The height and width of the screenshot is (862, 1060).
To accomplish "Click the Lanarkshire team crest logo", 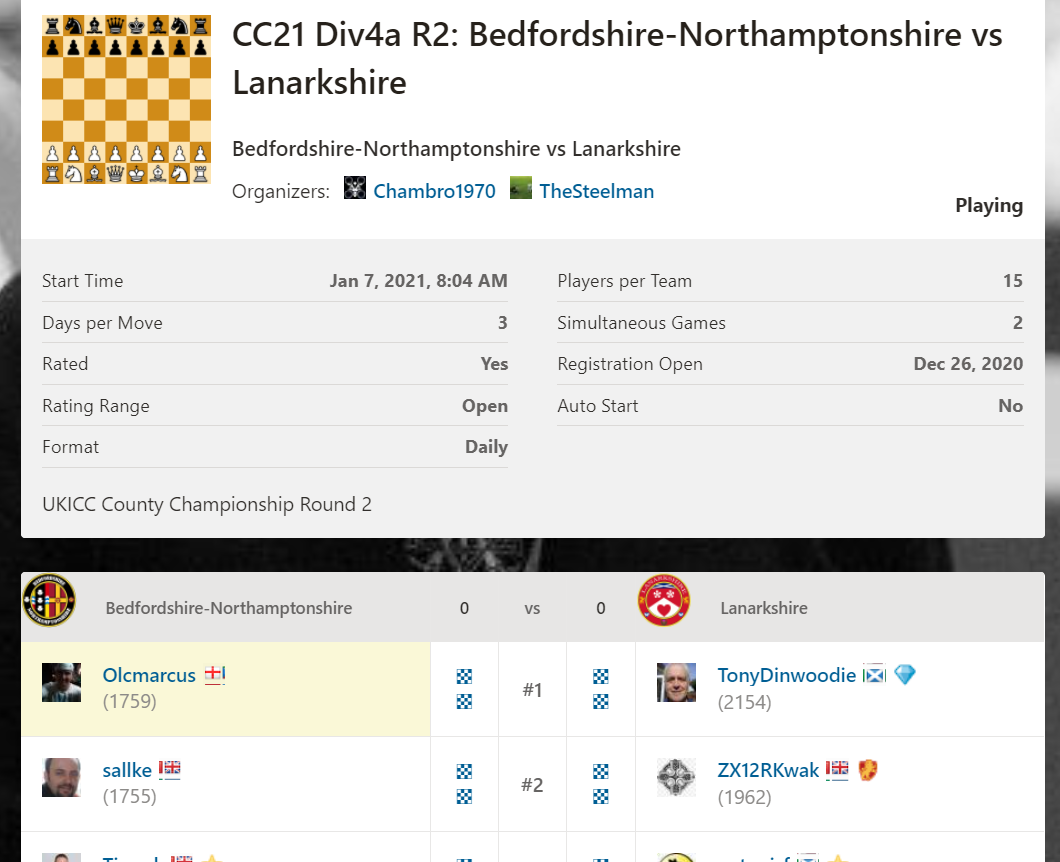I will point(663,600).
